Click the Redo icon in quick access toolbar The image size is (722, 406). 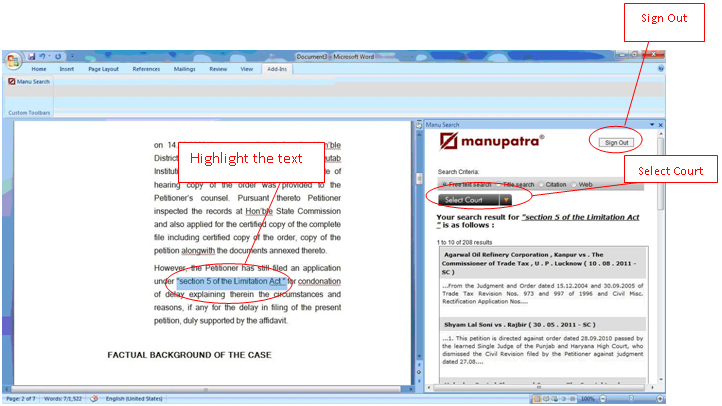coord(59,56)
